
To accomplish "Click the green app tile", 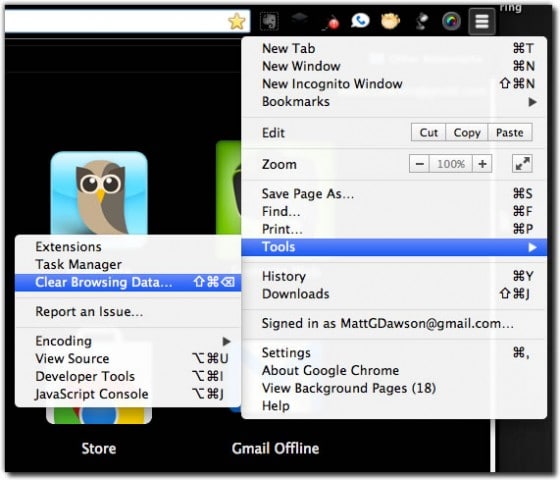I will (x=229, y=188).
